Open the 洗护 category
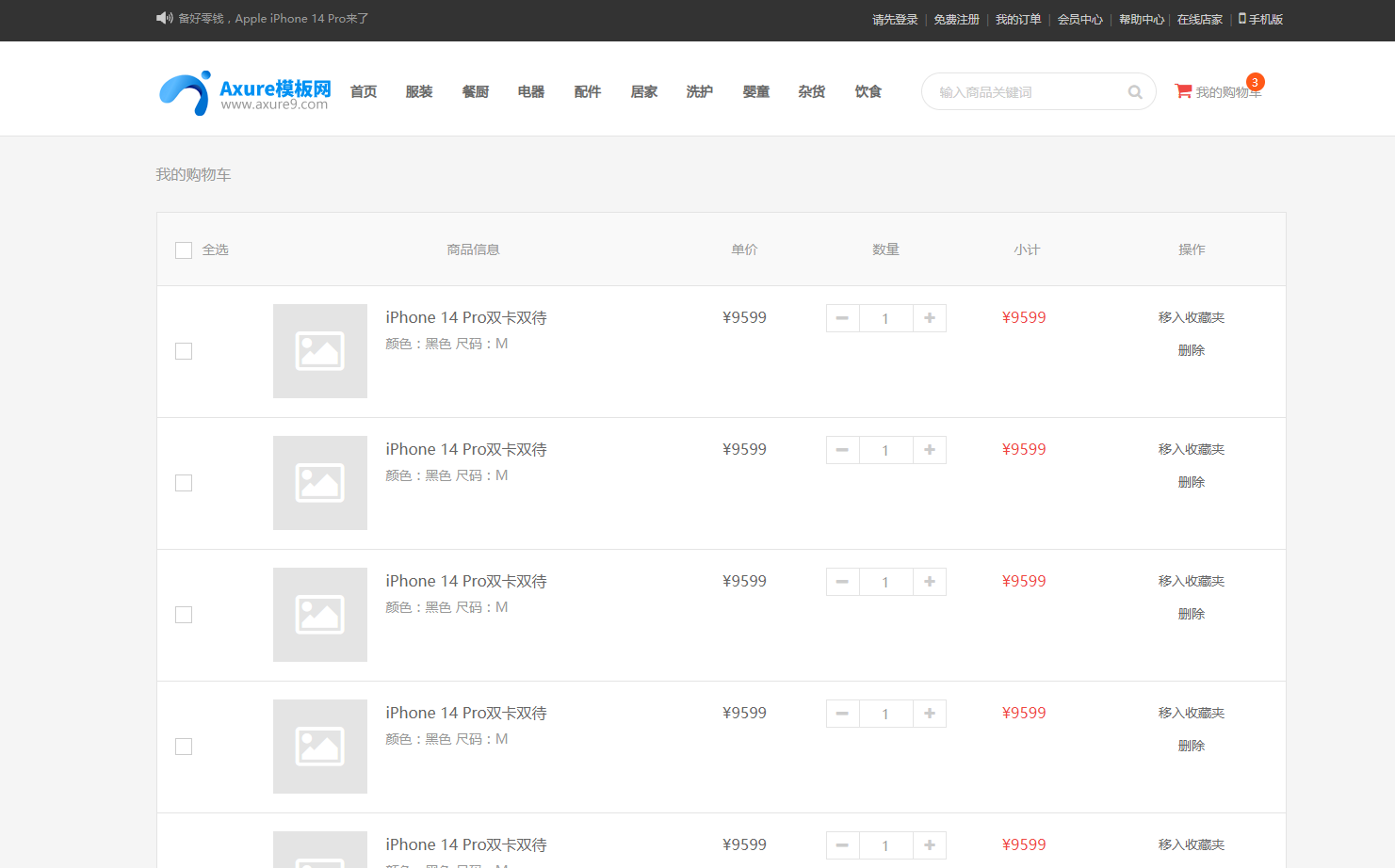The width and height of the screenshot is (1395, 868). tap(700, 91)
